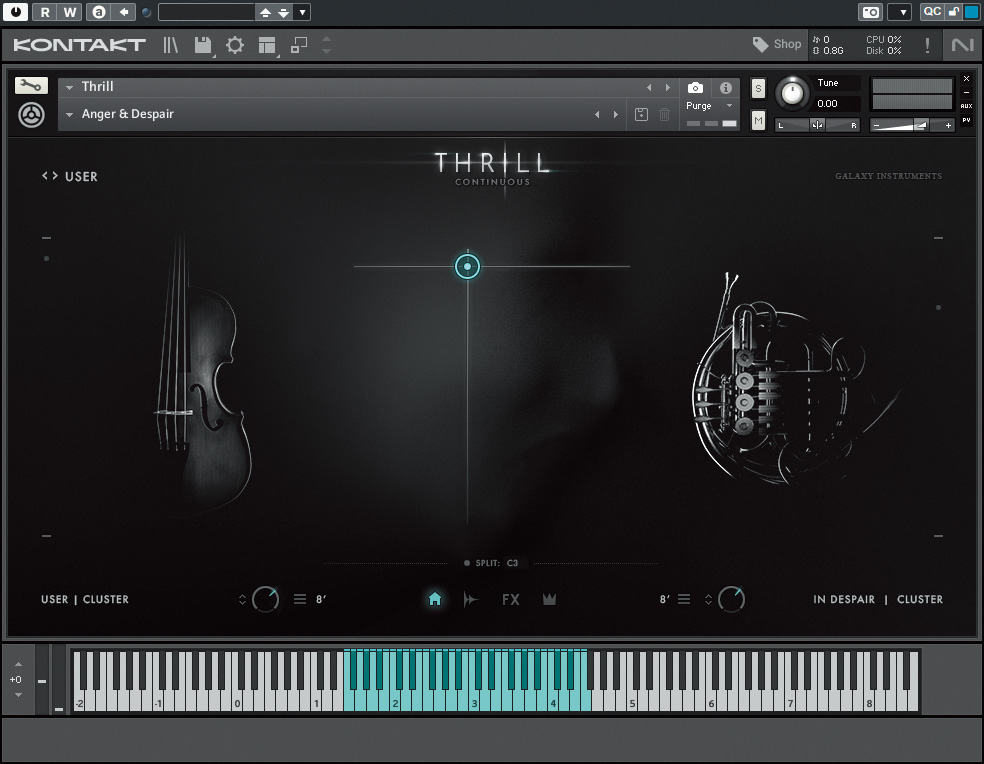Viewport: 984px width, 764px height.
Task: Open the USER preset browser arrows
Action: coord(50,176)
